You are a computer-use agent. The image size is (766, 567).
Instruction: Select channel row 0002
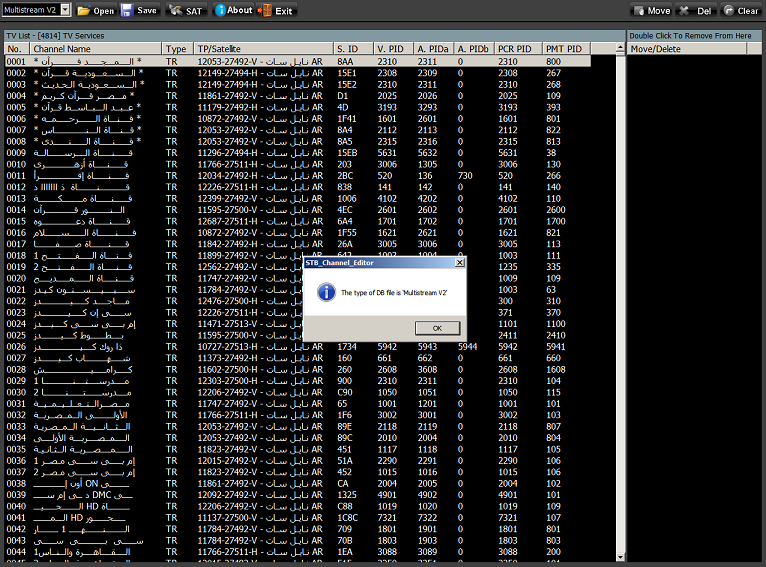pyautogui.click(x=298, y=73)
